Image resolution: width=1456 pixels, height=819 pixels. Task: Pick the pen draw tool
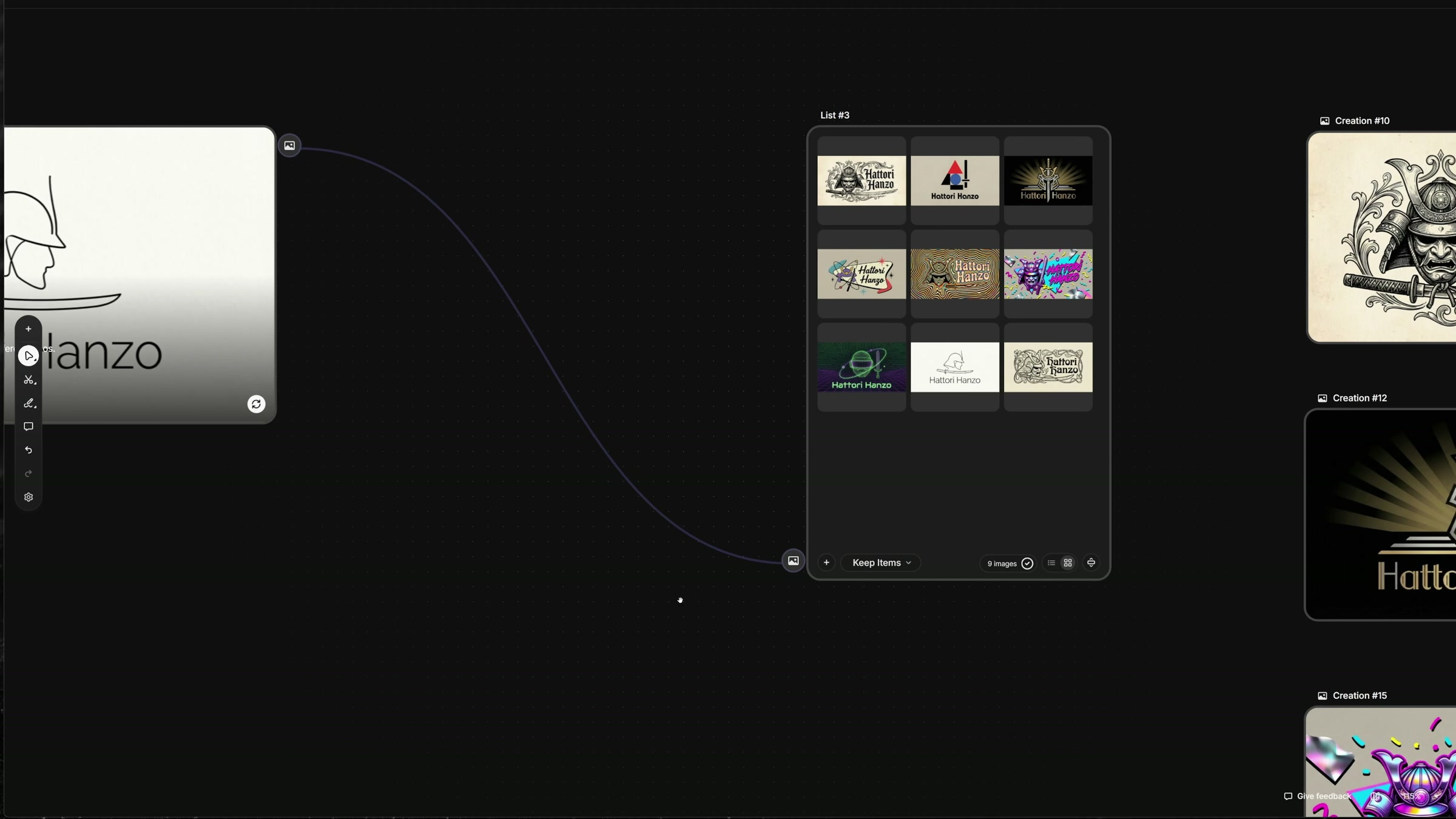point(29,403)
